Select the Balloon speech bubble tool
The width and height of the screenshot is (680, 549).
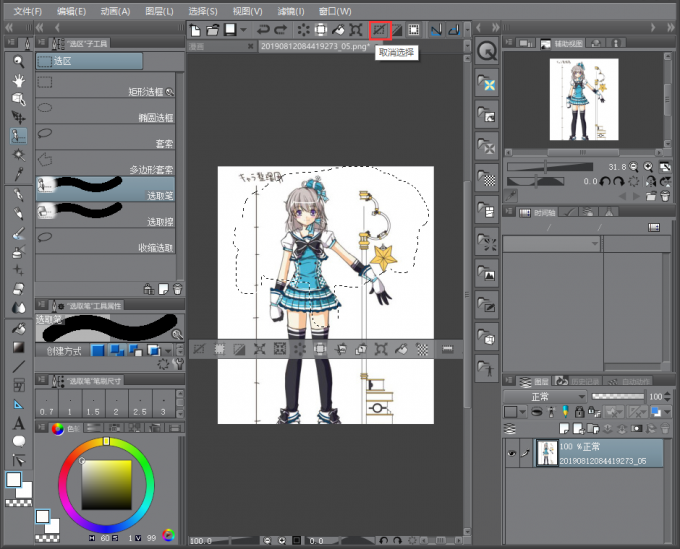(18, 441)
